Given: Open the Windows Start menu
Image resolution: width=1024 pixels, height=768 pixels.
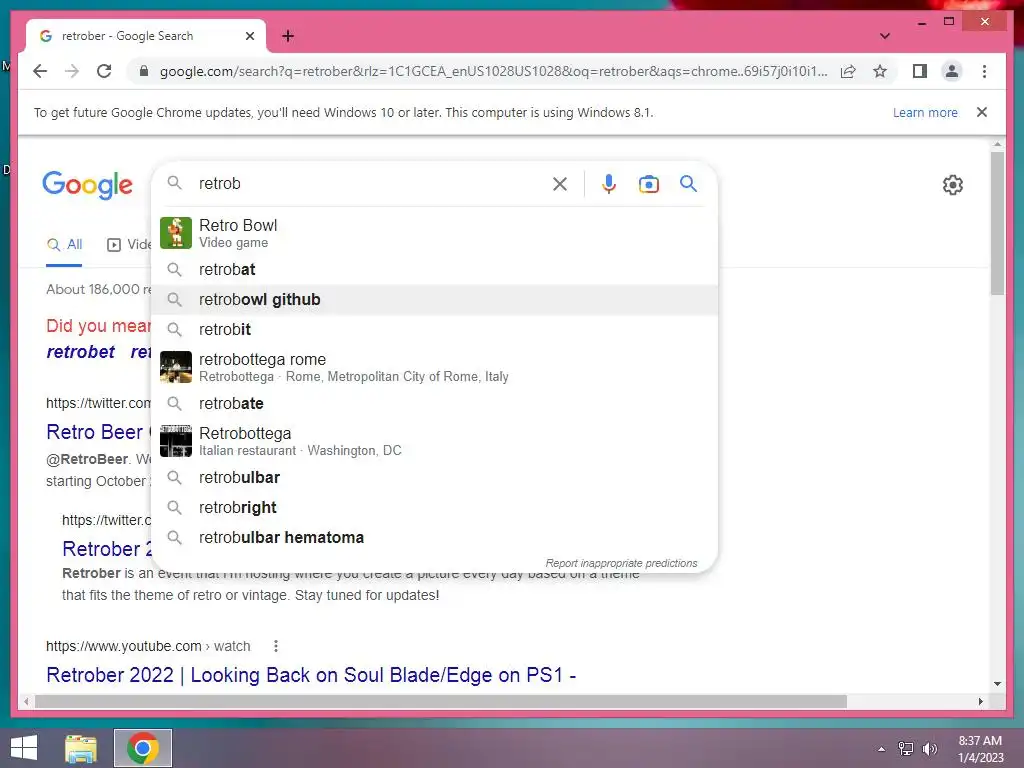Looking at the screenshot, I should (24, 748).
